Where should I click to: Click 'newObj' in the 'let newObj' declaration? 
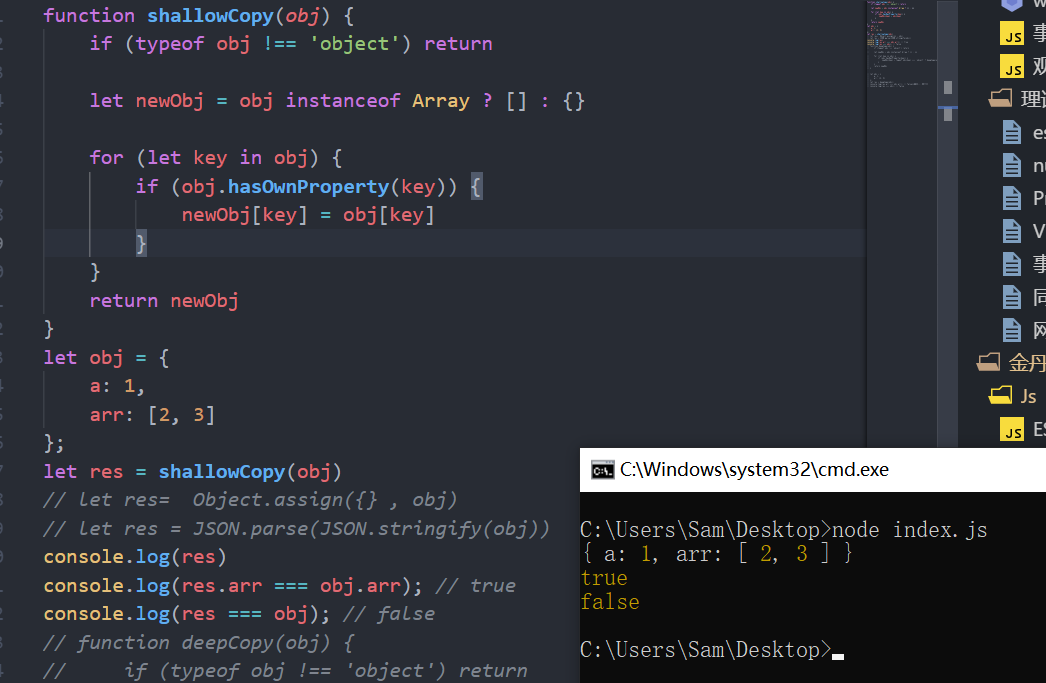(x=169, y=101)
